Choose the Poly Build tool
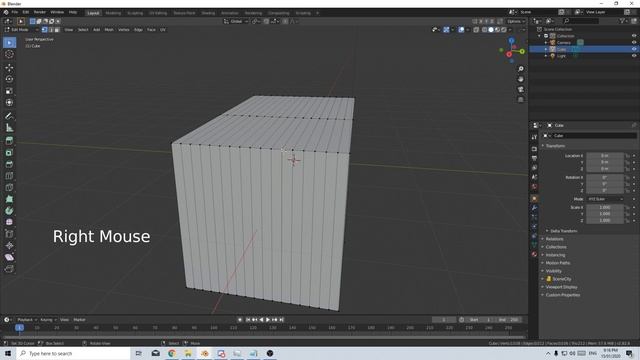 [x=9, y=199]
